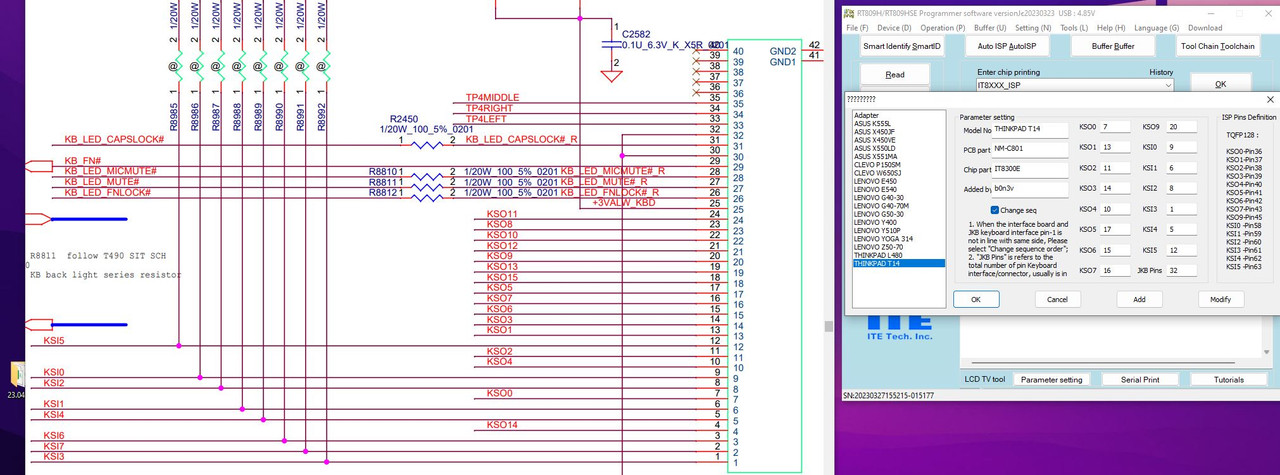The image size is (1280, 475).
Task: Click the Chip part input field
Action: pyautogui.click(x=1030, y=169)
